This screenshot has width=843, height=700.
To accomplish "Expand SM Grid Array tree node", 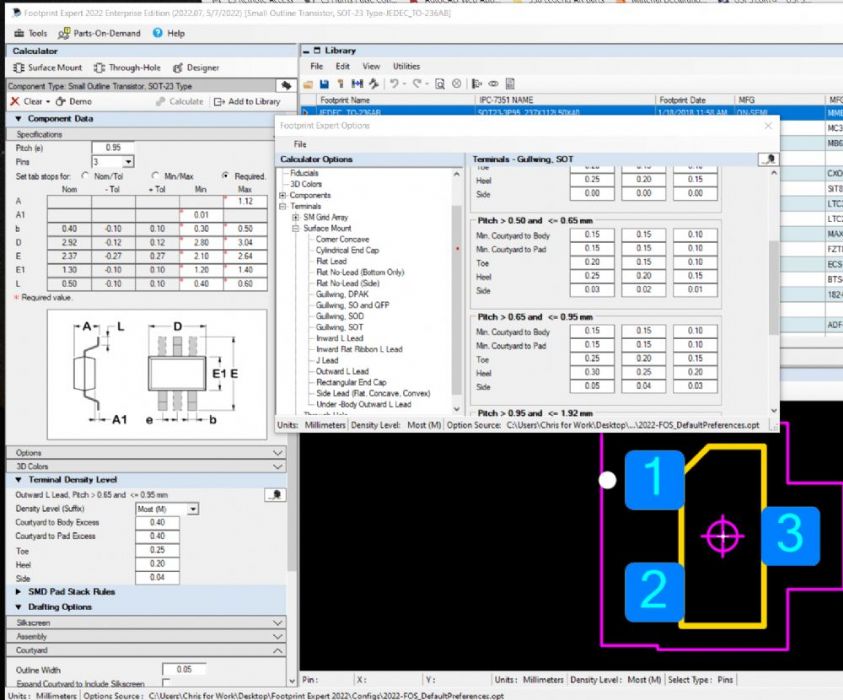I will pos(295,217).
